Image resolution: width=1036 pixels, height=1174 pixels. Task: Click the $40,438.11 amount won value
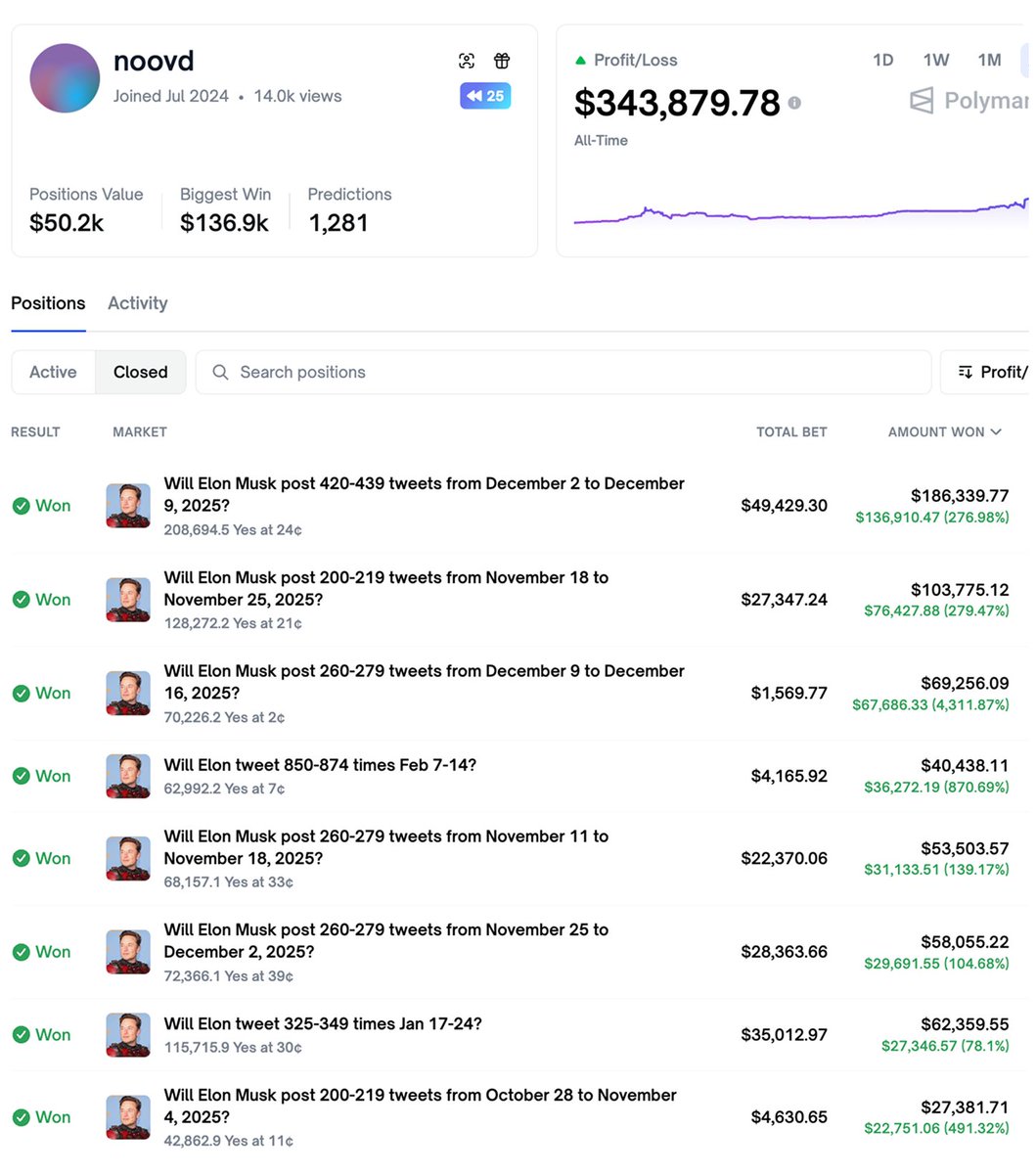(x=965, y=766)
